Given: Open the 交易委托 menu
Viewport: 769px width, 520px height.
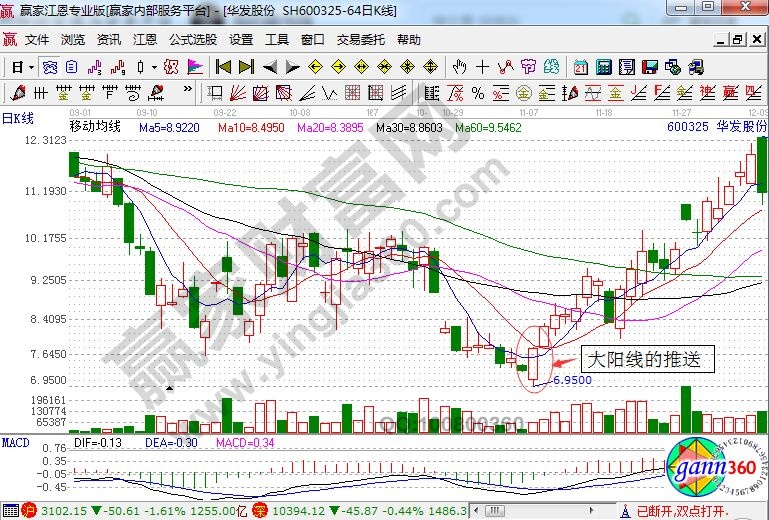Looking at the screenshot, I should 361,40.
